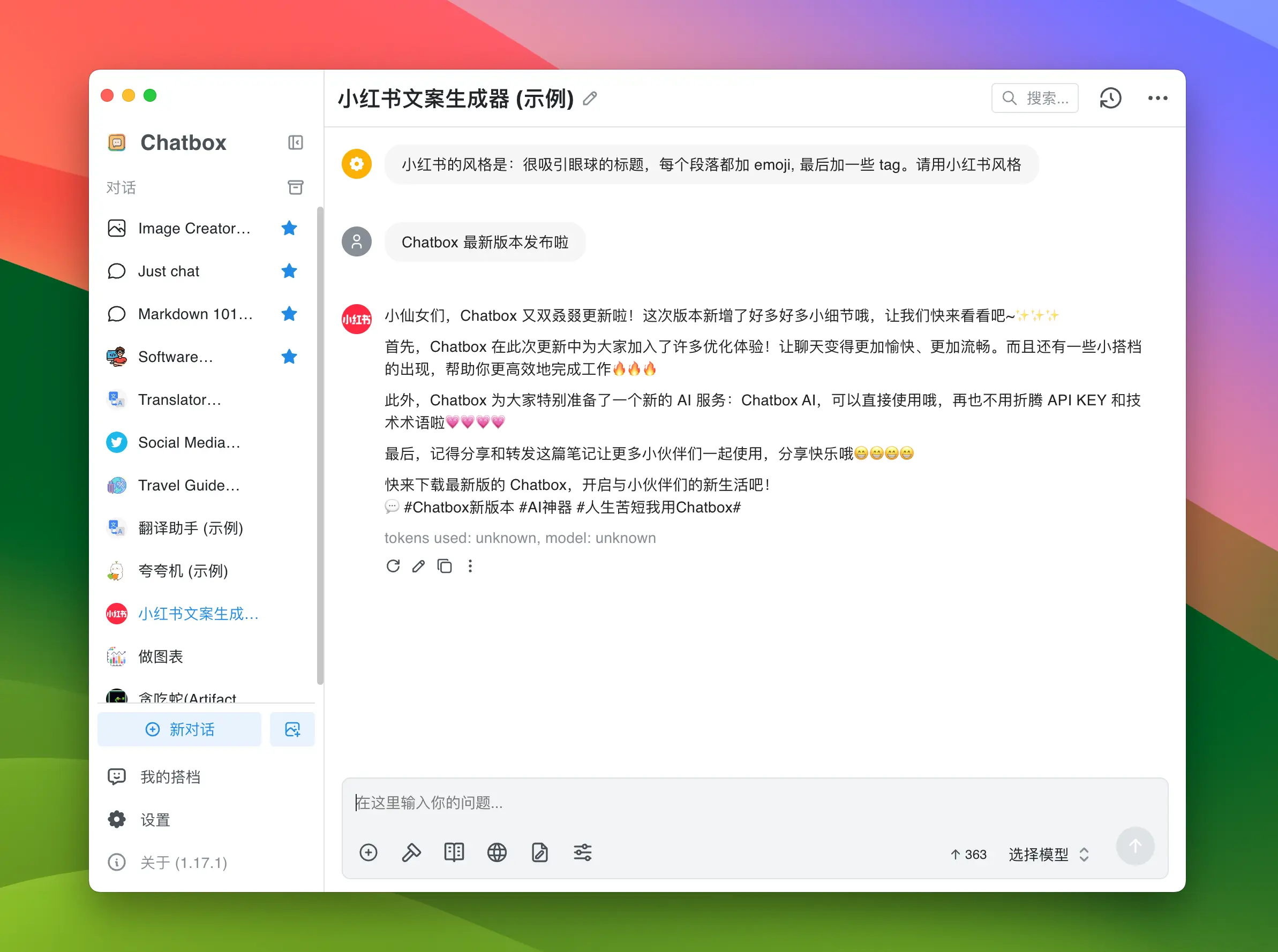
Task: Open 我的搭档 my copilots
Action: click(x=170, y=777)
